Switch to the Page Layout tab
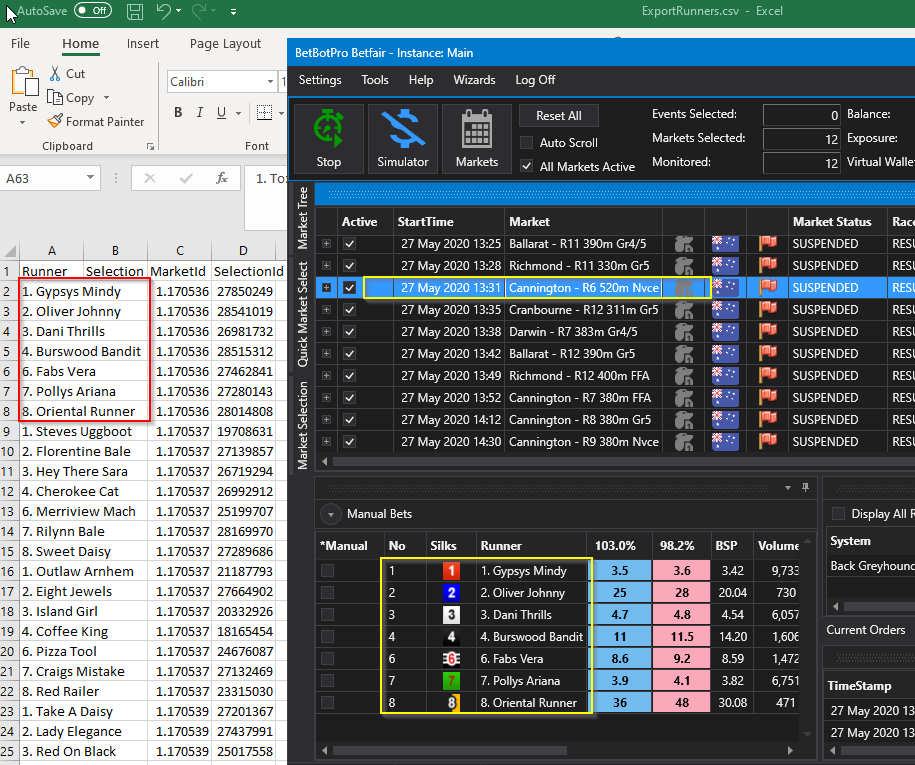 tap(225, 44)
